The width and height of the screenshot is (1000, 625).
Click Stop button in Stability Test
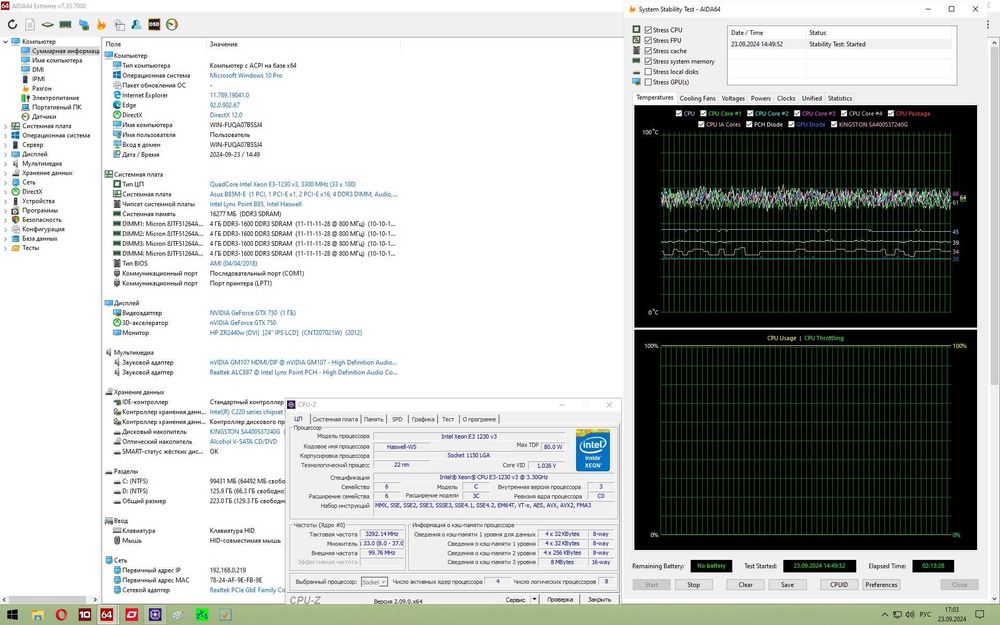pos(693,585)
